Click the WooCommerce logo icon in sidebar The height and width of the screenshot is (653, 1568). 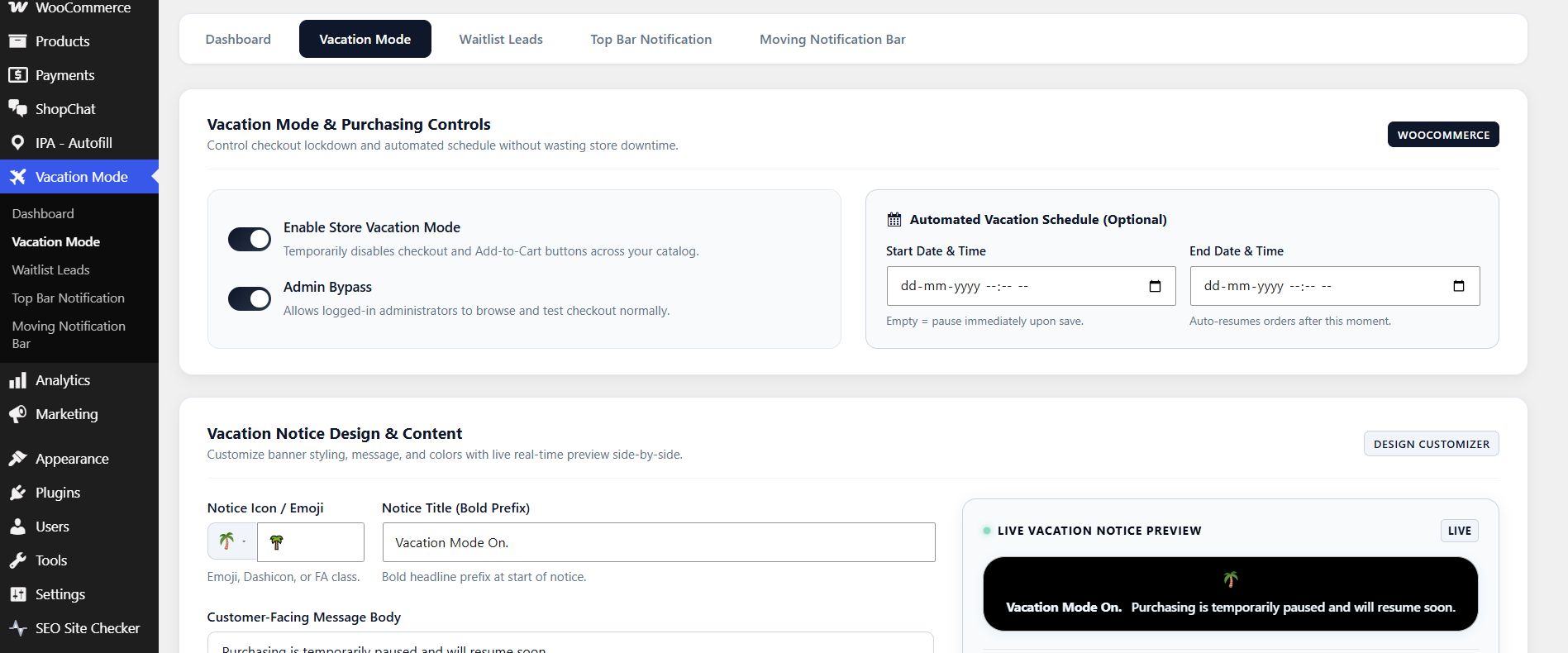[17, 7]
